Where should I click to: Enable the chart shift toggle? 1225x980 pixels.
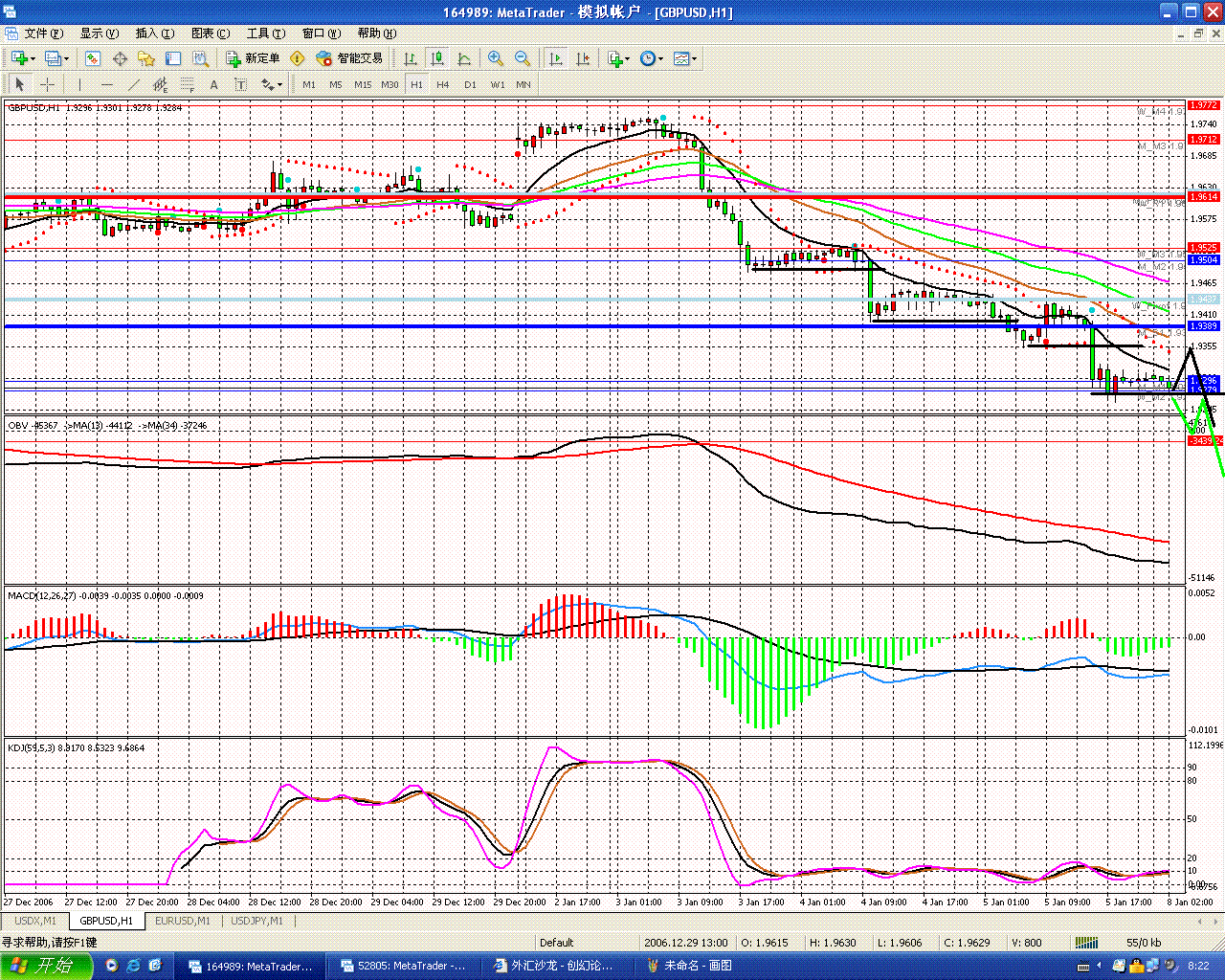click(583, 58)
